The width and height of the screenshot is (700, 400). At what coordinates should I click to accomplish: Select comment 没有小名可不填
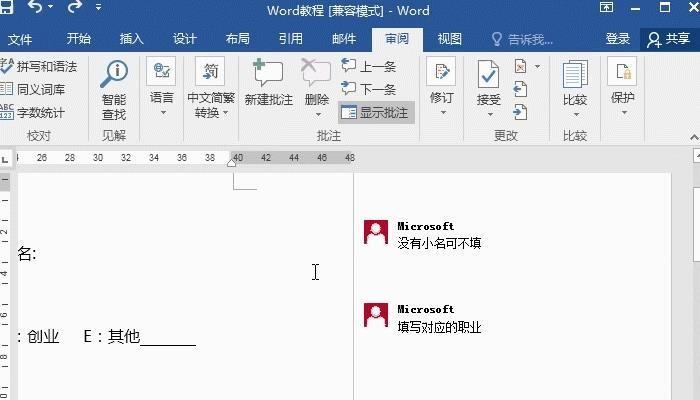click(439, 243)
